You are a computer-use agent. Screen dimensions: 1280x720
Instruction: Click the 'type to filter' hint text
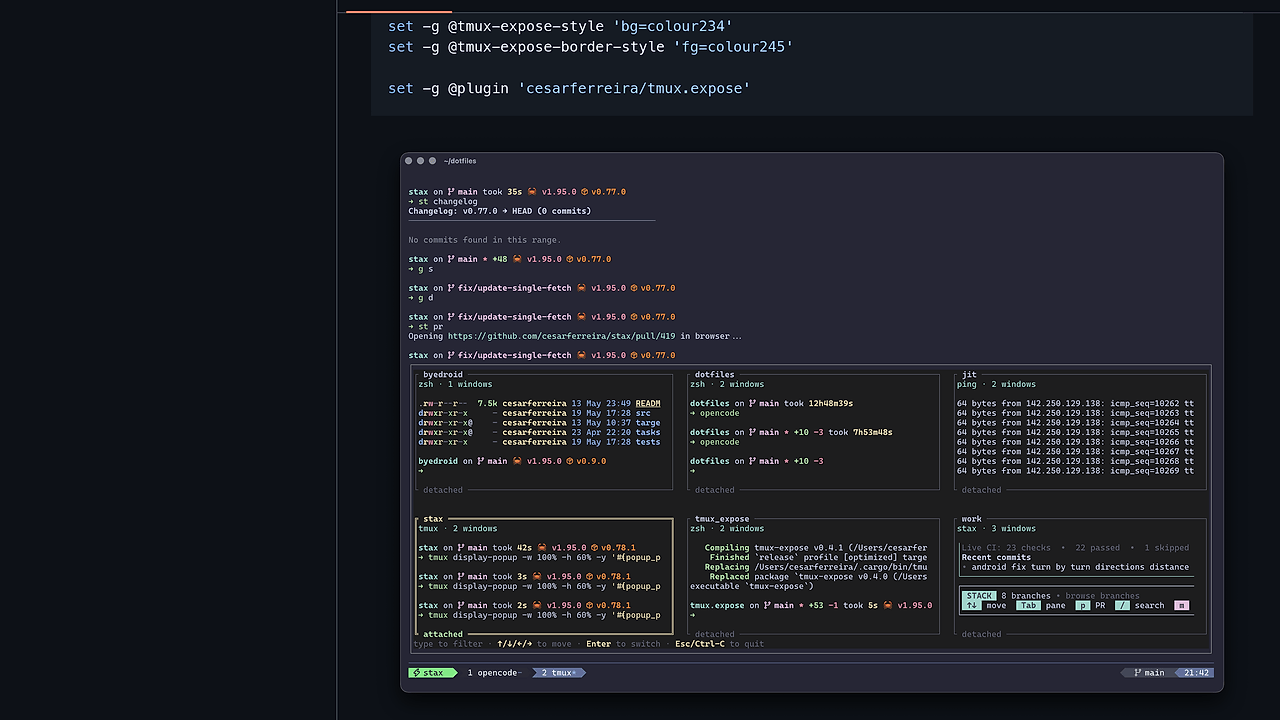448,644
